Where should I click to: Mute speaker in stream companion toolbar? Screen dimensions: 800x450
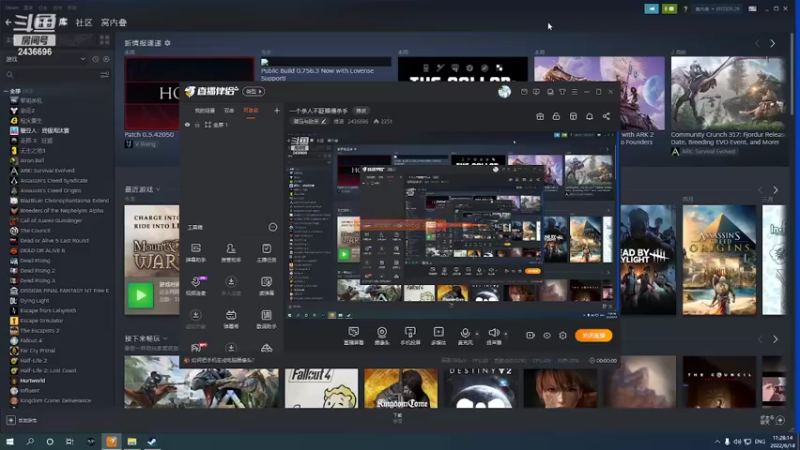point(493,335)
